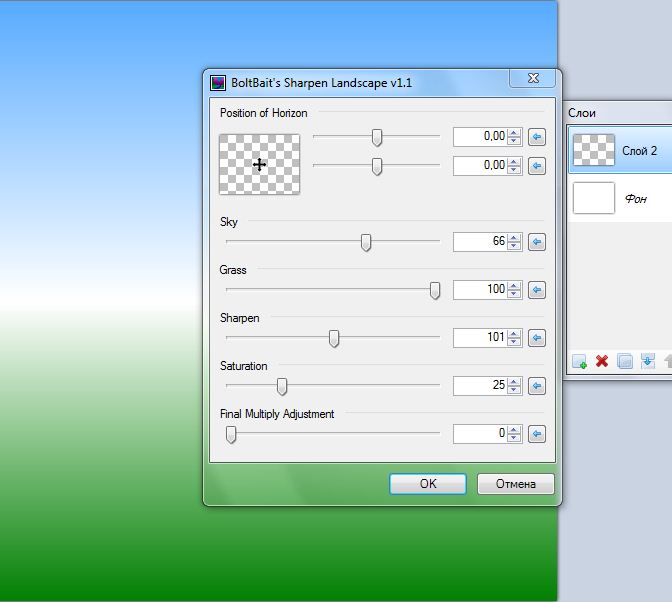Click the first horizon position slider handle

(x=377, y=138)
